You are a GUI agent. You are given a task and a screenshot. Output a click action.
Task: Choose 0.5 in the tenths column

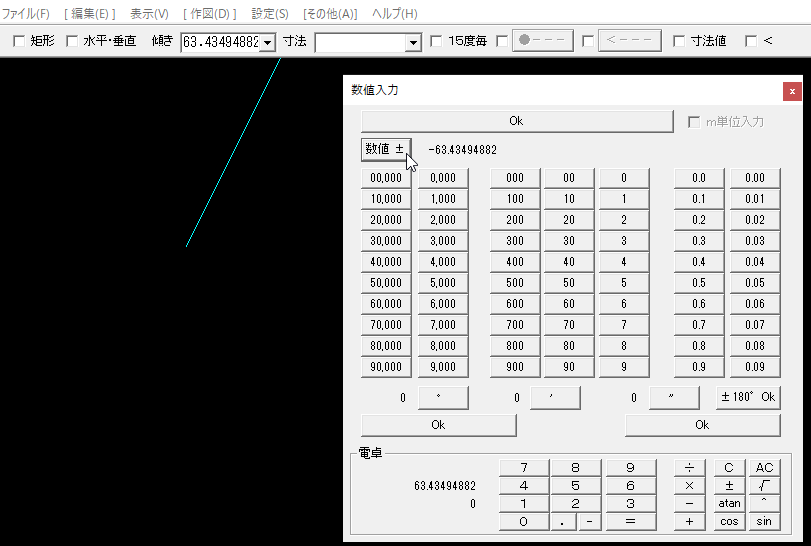[699, 283]
